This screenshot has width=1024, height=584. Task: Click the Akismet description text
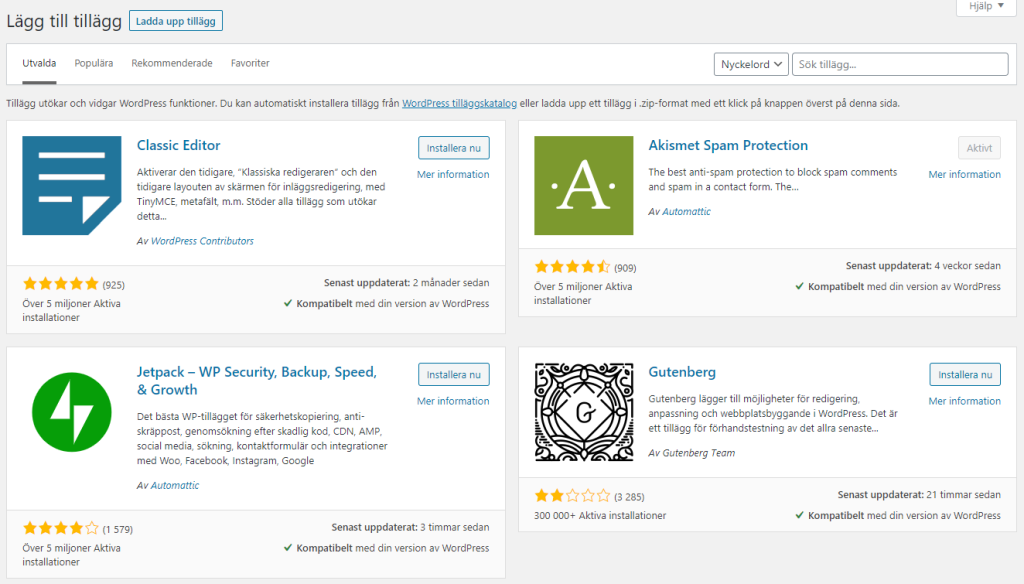point(773,179)
